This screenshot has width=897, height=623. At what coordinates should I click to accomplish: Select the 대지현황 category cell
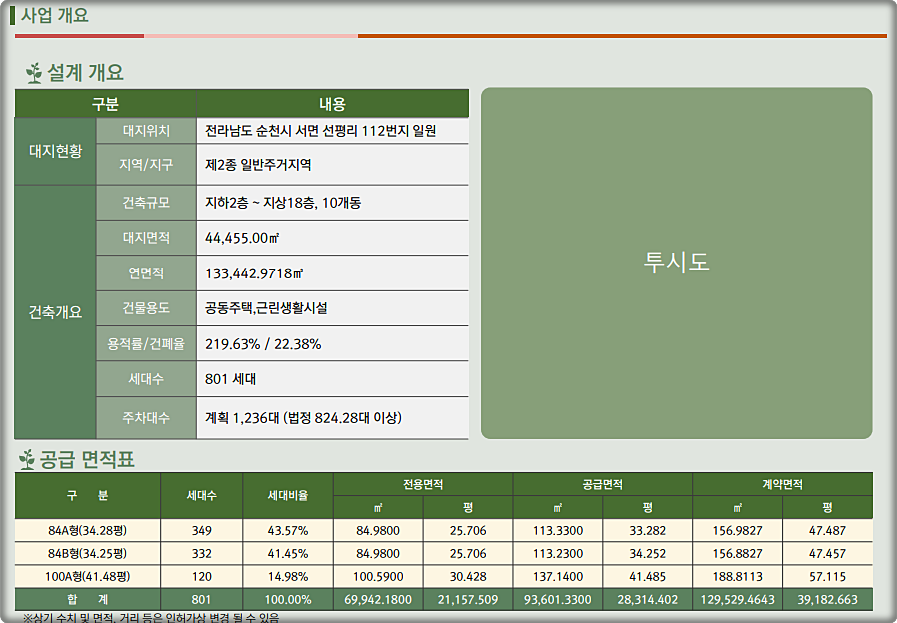[x=55, y=151]
